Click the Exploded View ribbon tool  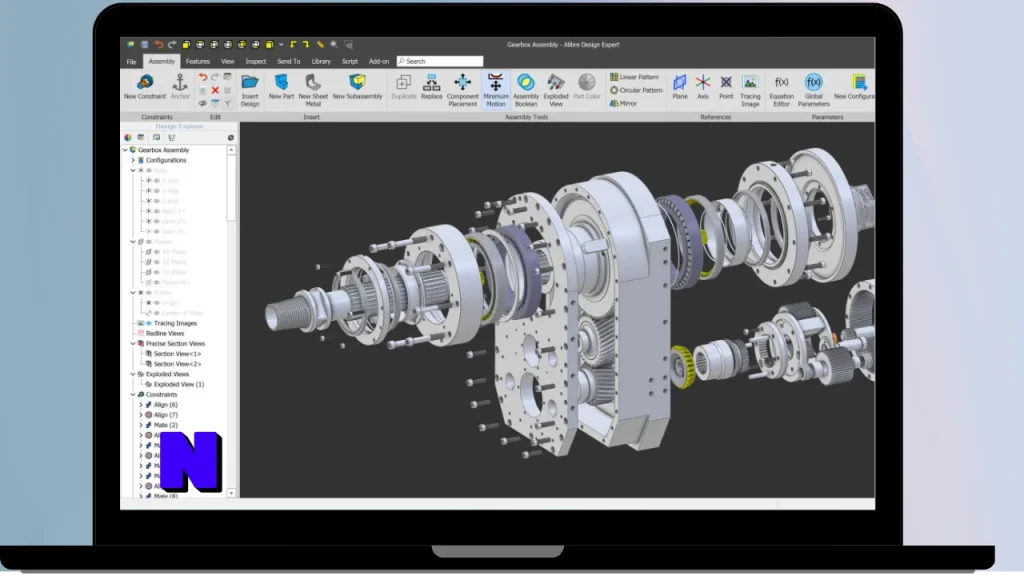(556, 89)
